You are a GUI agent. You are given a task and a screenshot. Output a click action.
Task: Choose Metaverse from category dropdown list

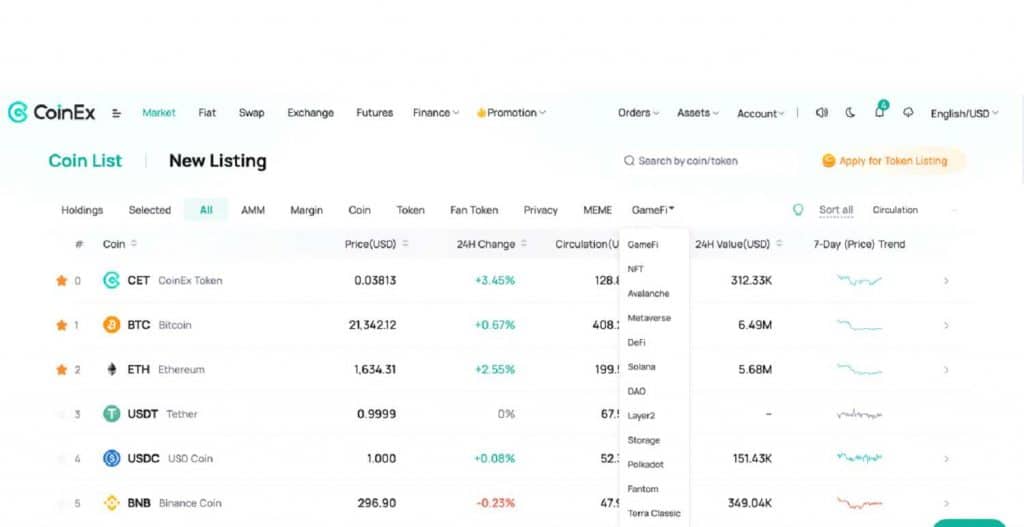coord(649,318)
